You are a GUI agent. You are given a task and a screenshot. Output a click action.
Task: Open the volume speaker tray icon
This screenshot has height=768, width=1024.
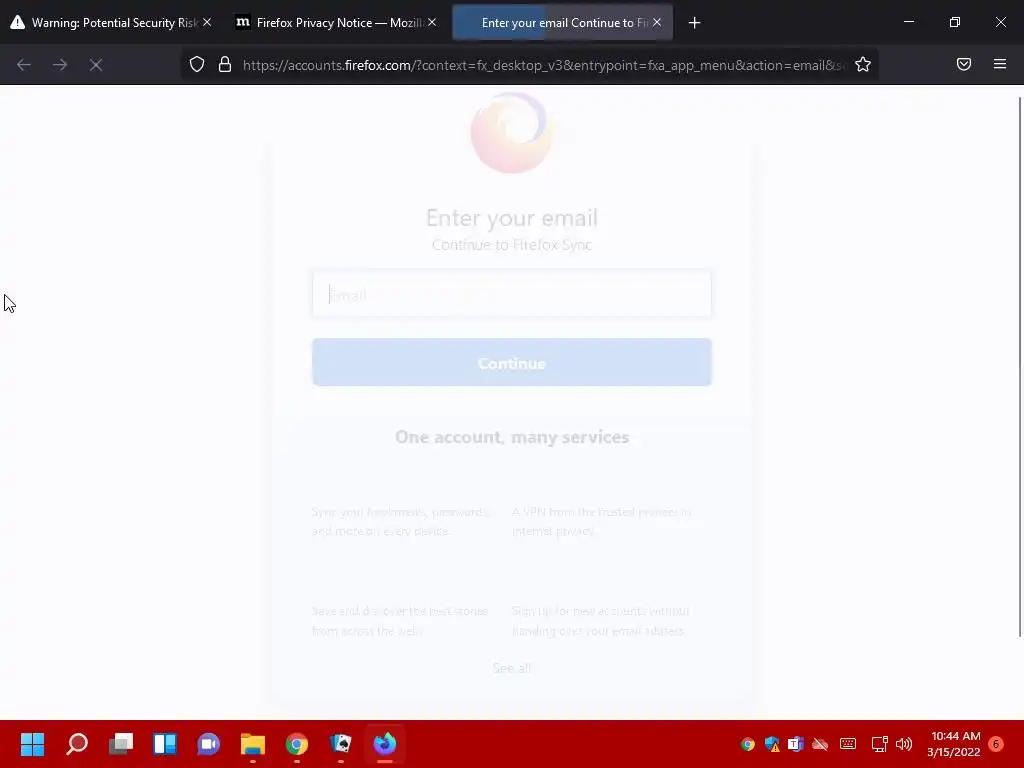[904, 744]
